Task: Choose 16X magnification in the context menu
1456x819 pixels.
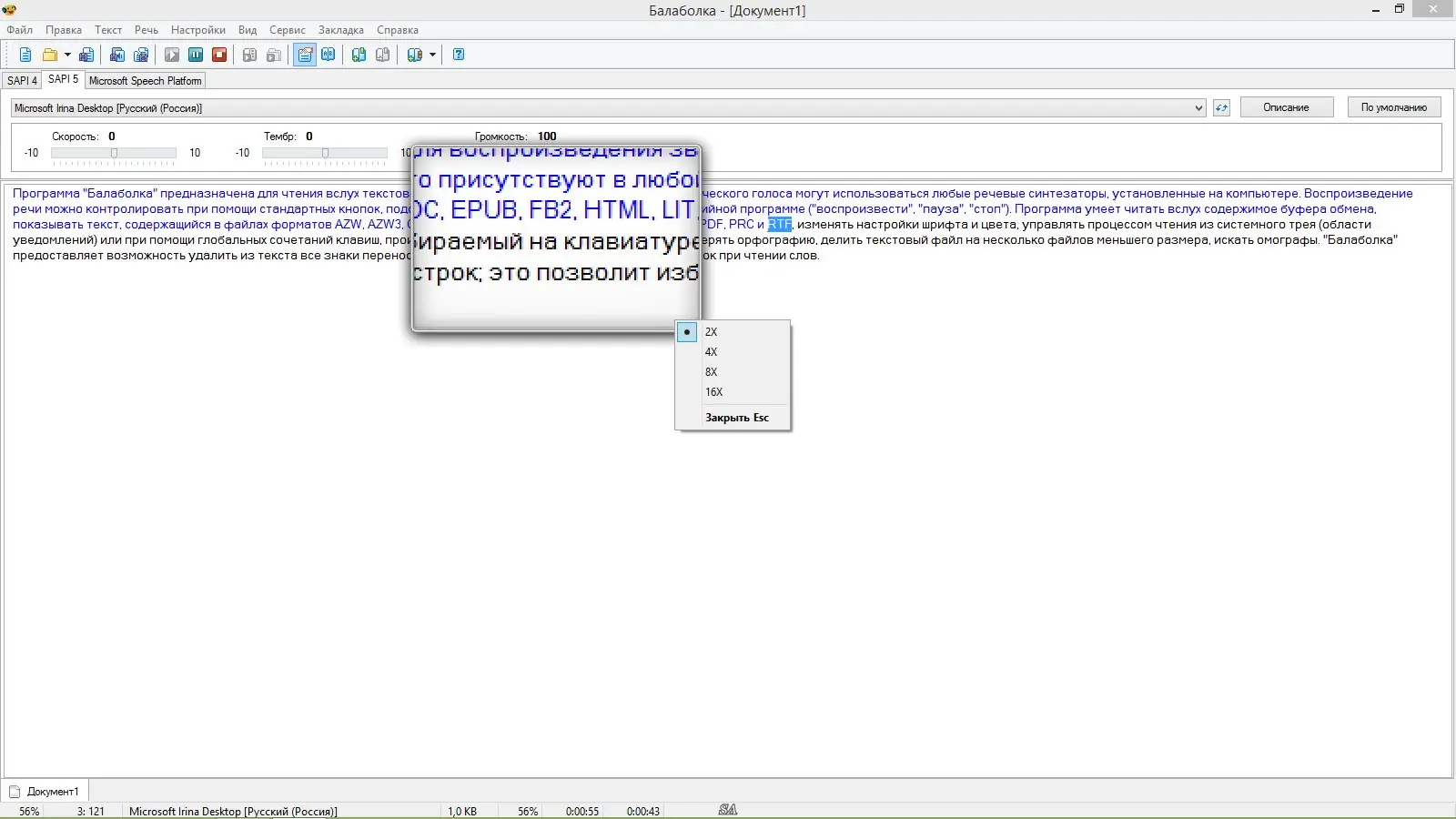Action: [x=733, y=392]
